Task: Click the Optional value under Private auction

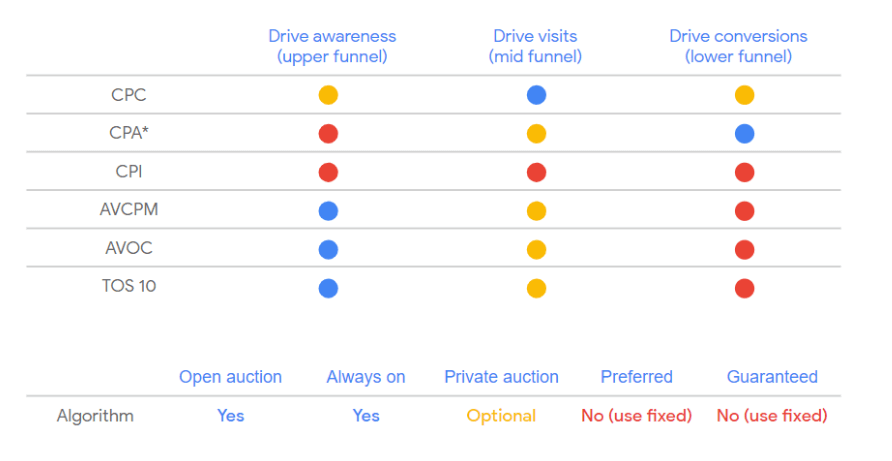Action: (501, 415)
